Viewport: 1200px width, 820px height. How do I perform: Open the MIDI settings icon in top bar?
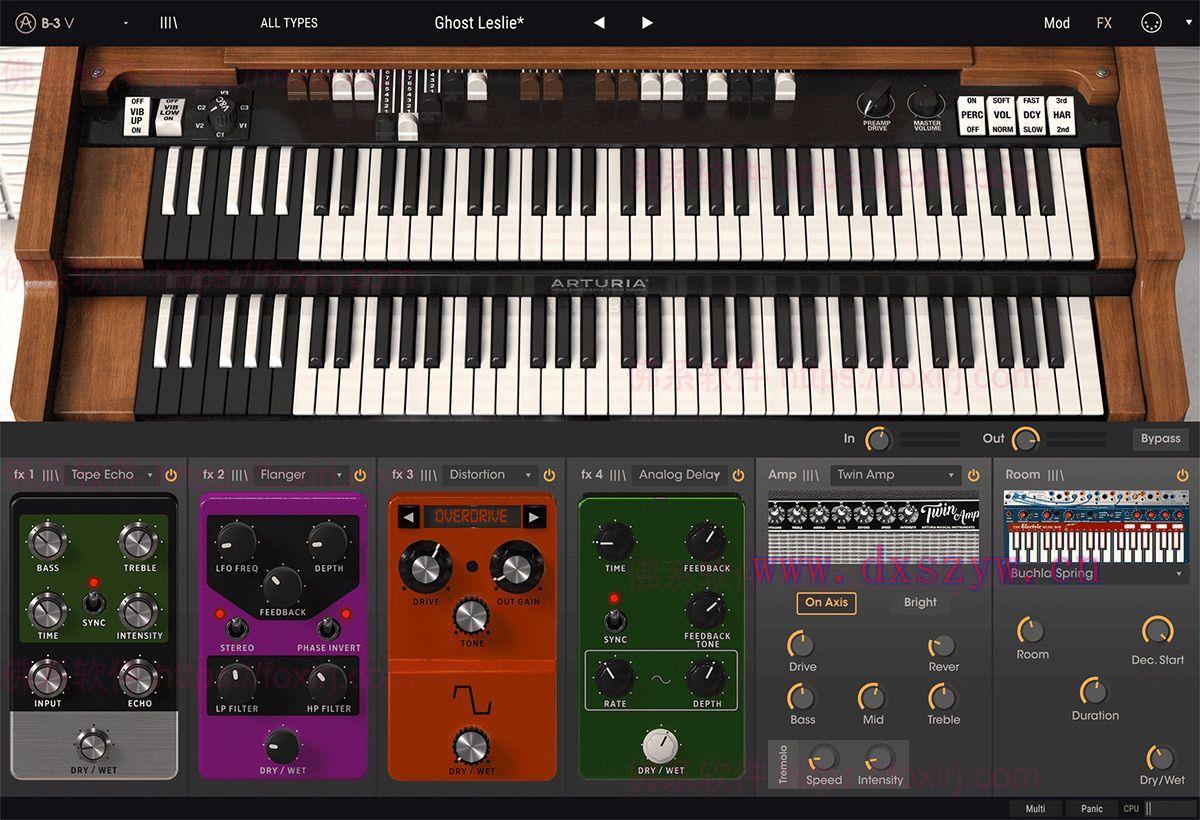tap(1151, 22)
